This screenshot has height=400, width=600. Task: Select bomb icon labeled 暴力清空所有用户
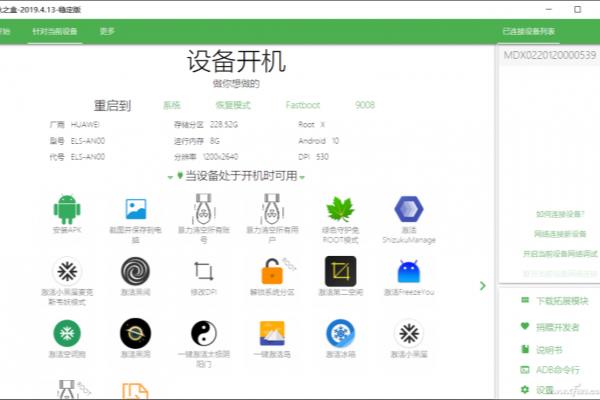(272, 209)
